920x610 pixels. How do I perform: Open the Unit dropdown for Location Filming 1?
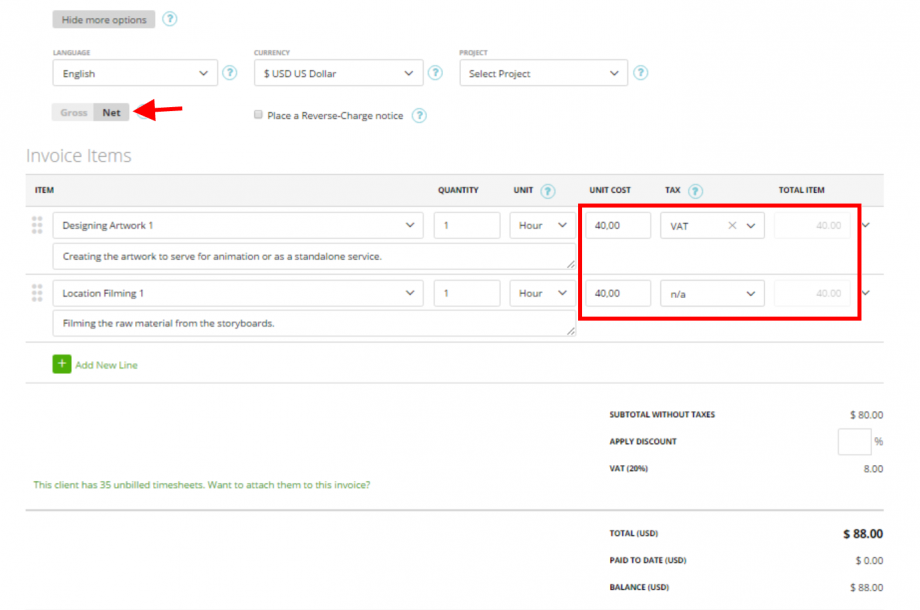[x=542, y=293]
